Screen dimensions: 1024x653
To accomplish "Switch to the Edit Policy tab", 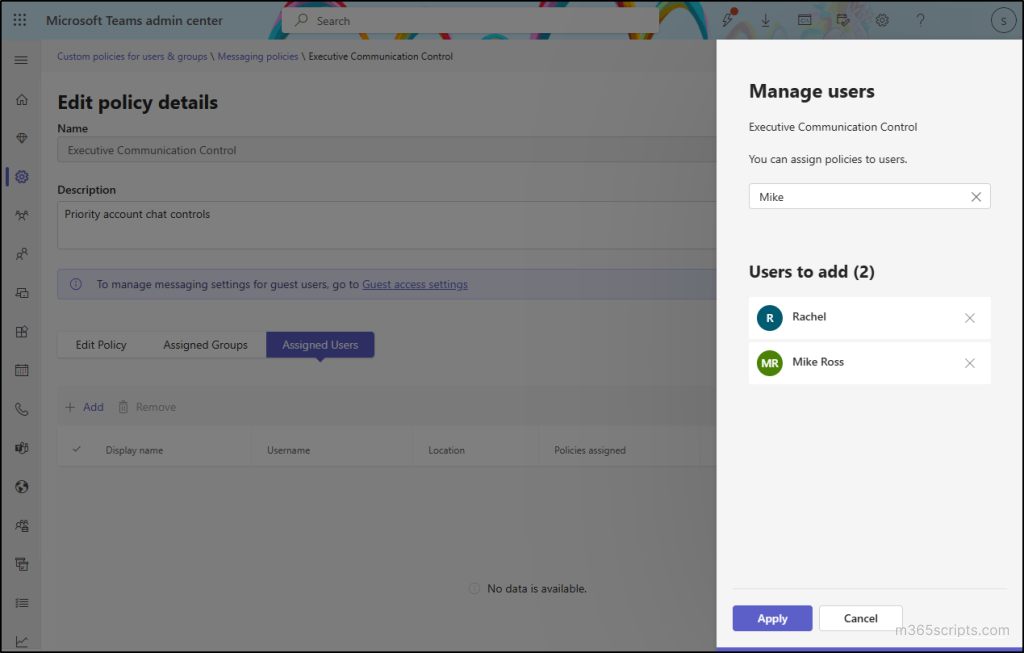I will click(x=101, y=345).
